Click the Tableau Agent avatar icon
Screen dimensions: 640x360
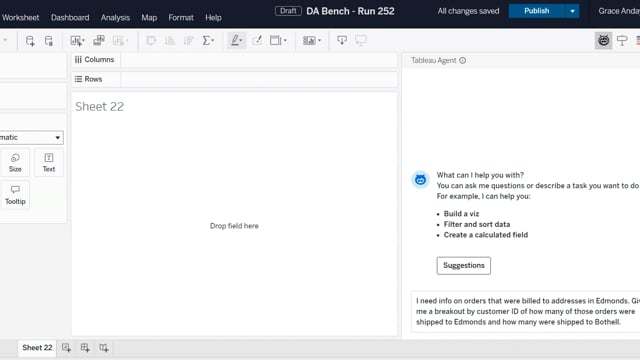(x=420, y=180)
